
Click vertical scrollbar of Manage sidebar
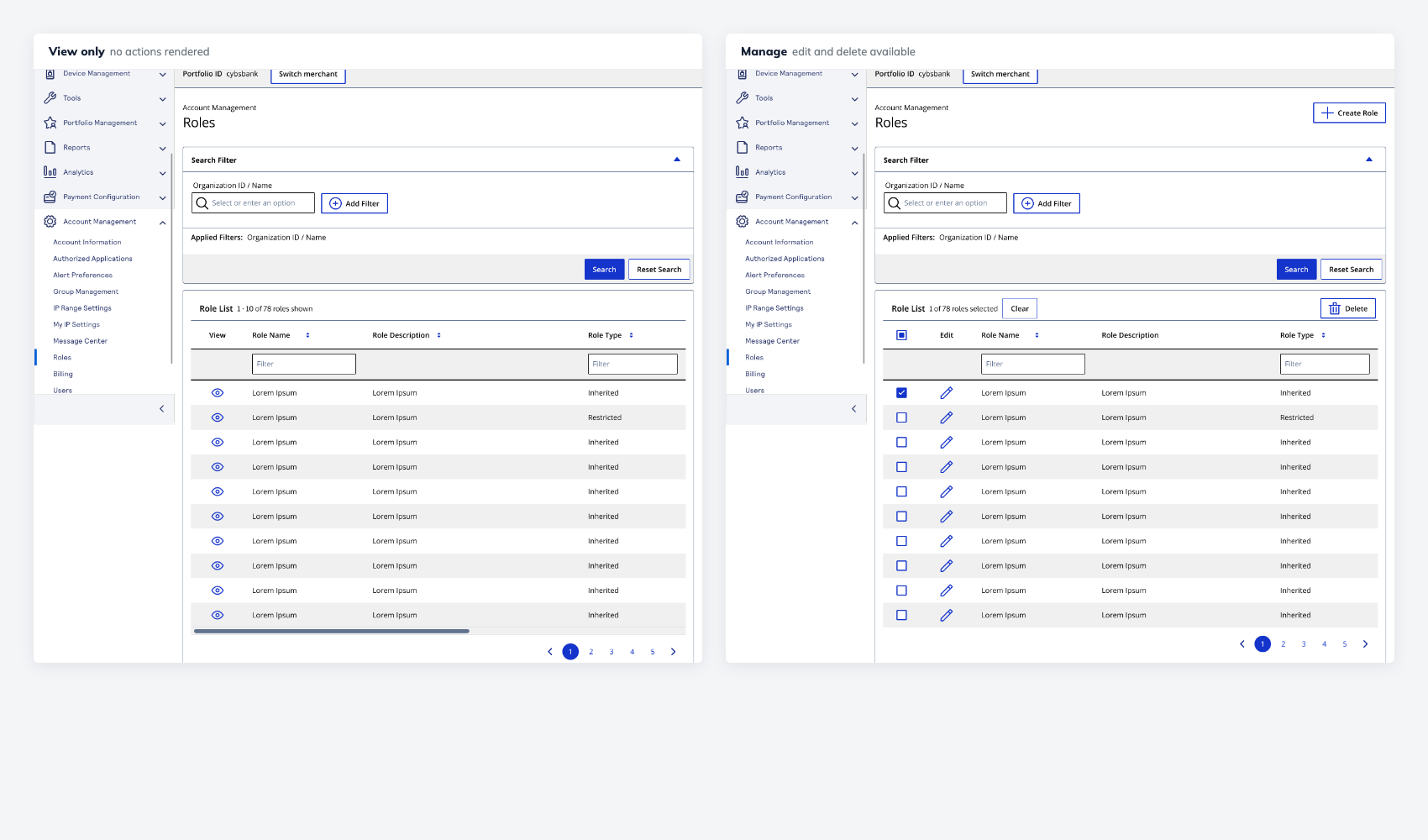864,258
